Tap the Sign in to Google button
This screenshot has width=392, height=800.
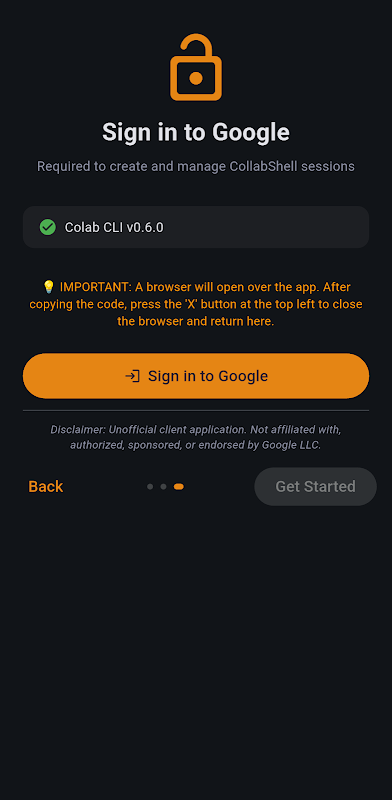click(x=196, y=376)
